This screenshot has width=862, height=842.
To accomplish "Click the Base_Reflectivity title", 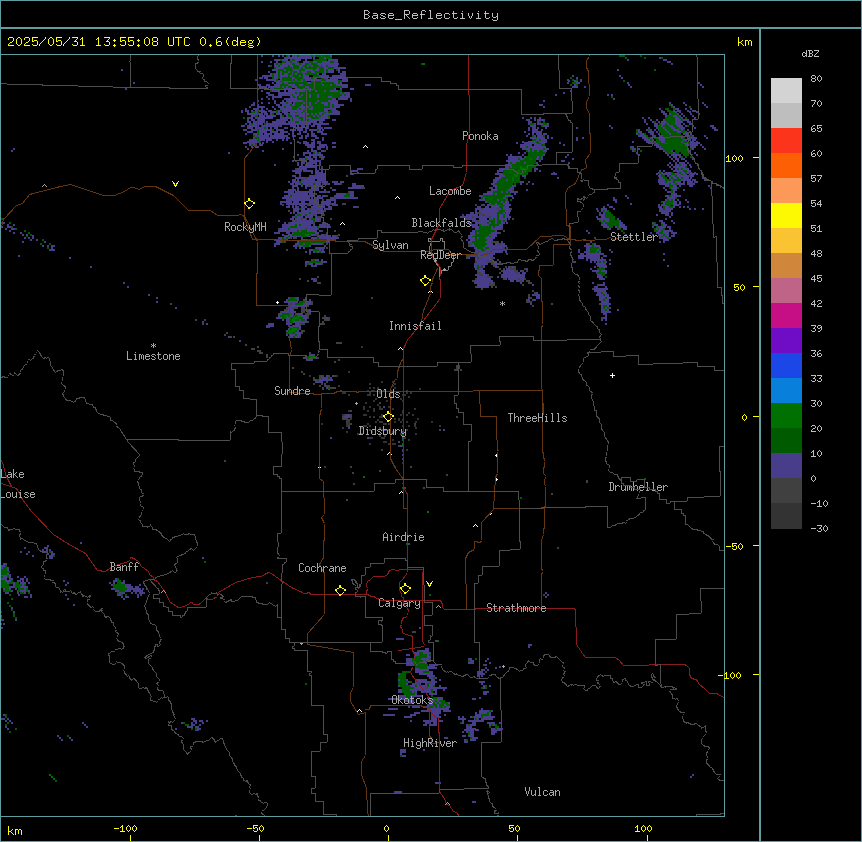I will (431, 15).
